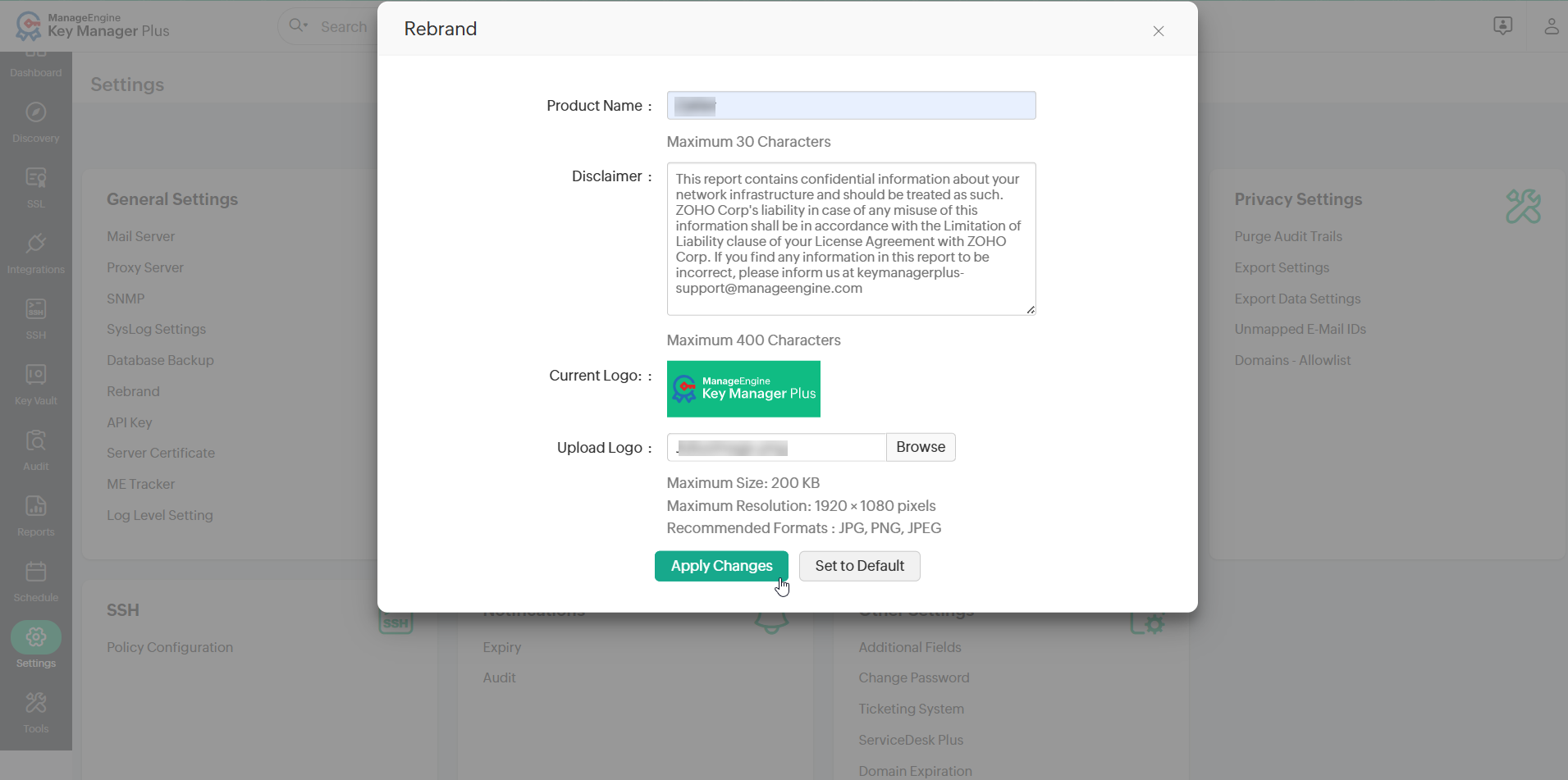Click the Key Manager Plus header logo

[x=93, y=25]
